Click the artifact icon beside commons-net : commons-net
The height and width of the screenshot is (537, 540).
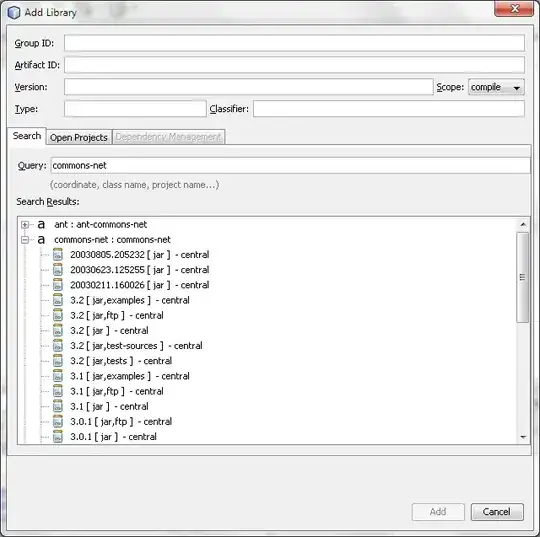[41, 240]
